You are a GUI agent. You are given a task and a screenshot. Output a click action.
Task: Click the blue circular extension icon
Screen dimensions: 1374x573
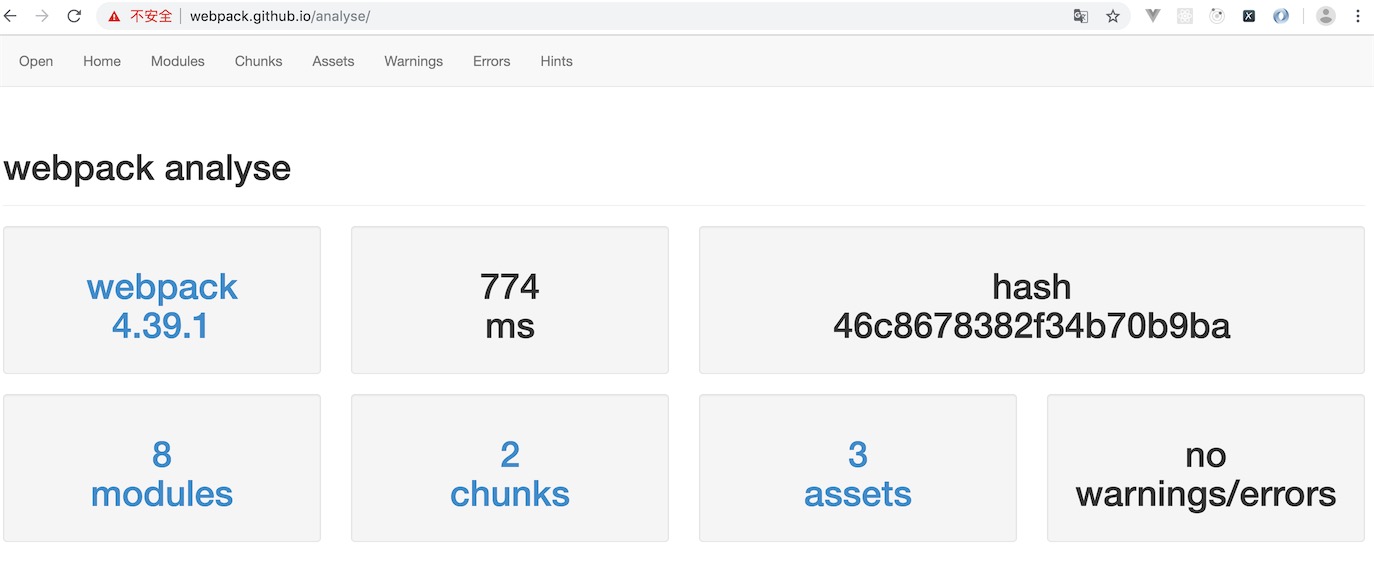click(x=1281, y=16)
